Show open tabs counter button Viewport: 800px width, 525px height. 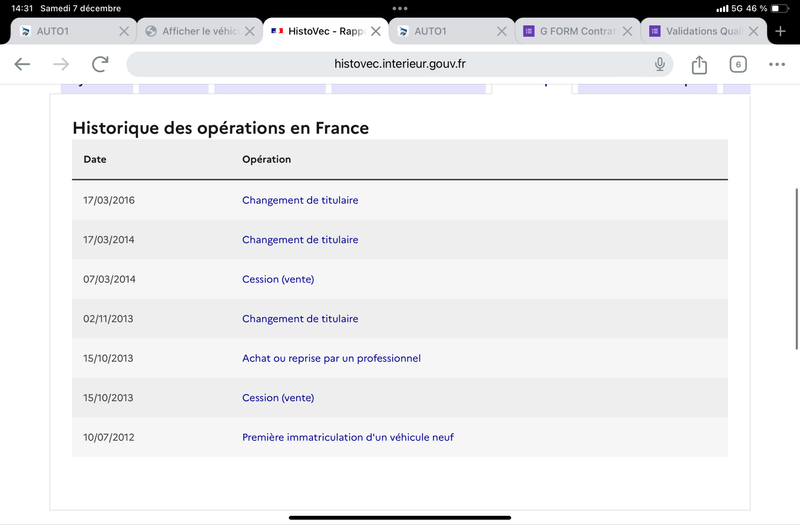click(738, 64)
